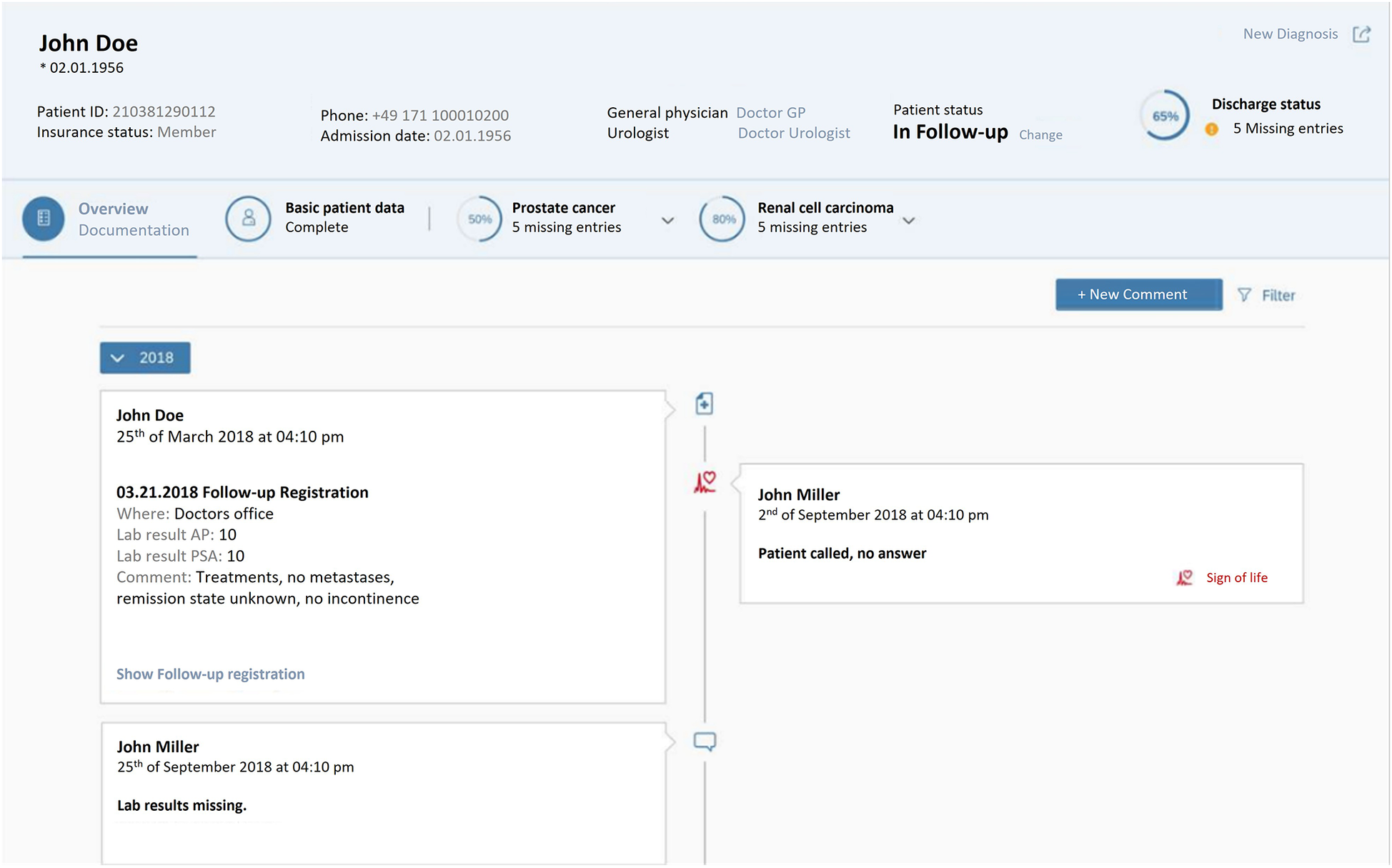
Task: Click the comment bubble timeline icon
Action: (x=705, y=742)
